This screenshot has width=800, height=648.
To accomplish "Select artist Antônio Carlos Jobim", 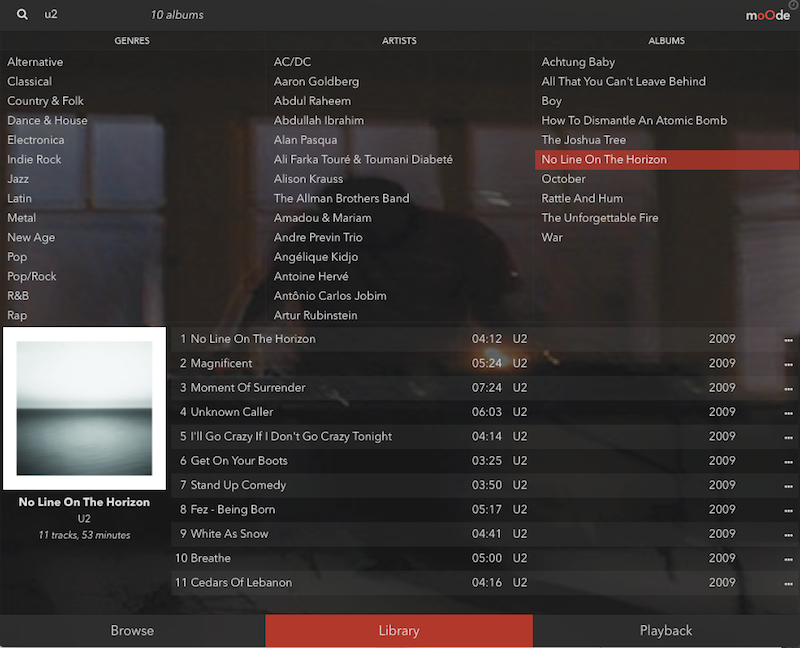I will pyautogui.click(x=330, y=295).
